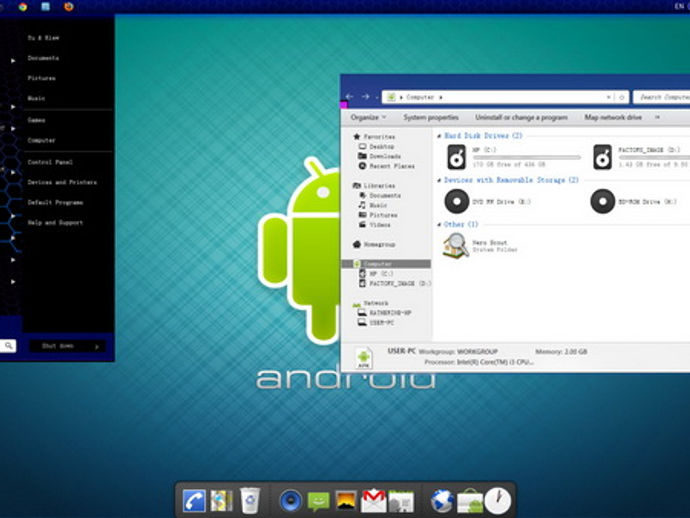Select Music under Libraries

click(378, 205)
